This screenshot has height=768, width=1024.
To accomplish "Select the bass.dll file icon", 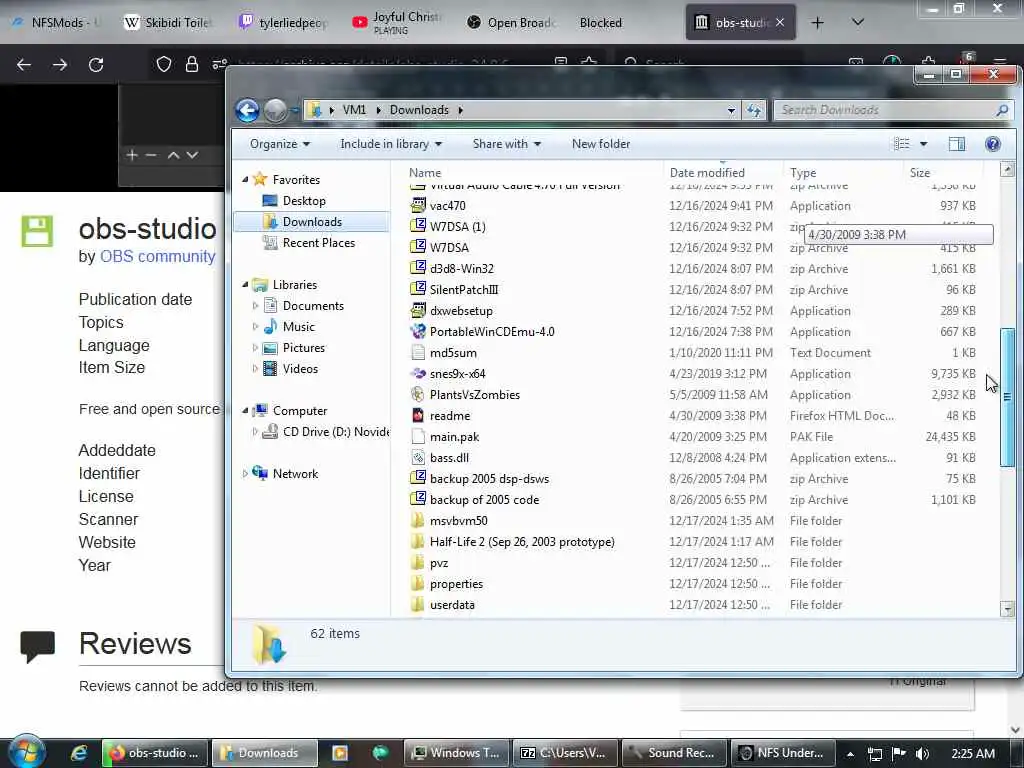I will pos(418,458).
